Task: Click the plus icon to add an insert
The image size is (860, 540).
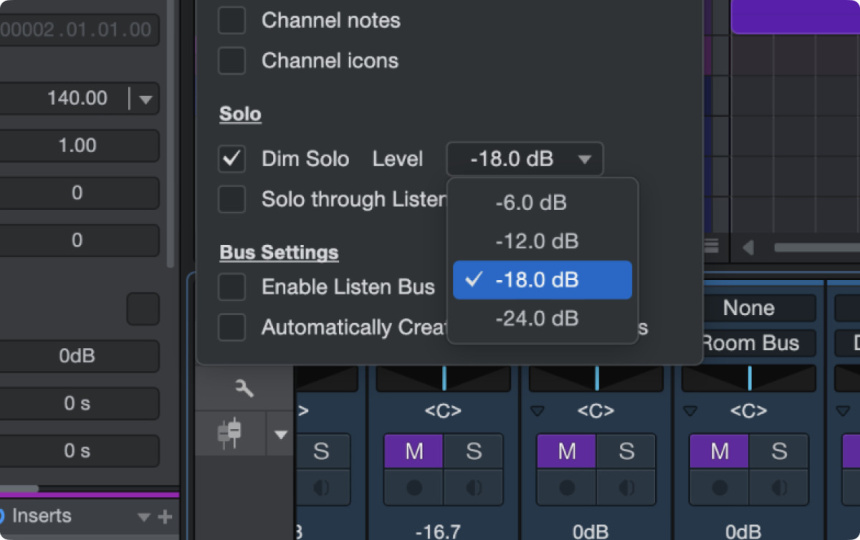Action: coord(165,516)
